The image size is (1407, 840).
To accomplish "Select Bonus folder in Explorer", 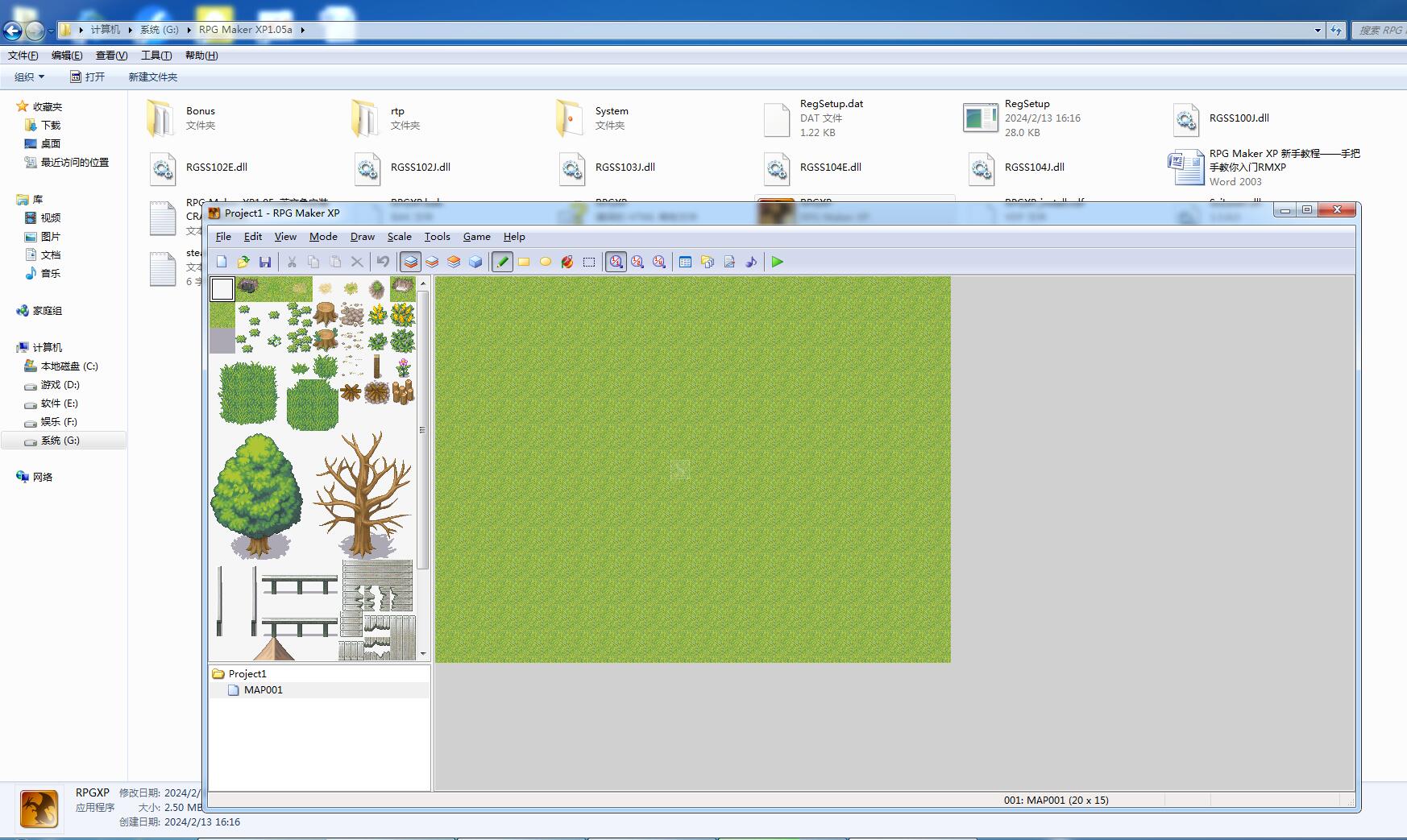I will click(x=181, y=118).
